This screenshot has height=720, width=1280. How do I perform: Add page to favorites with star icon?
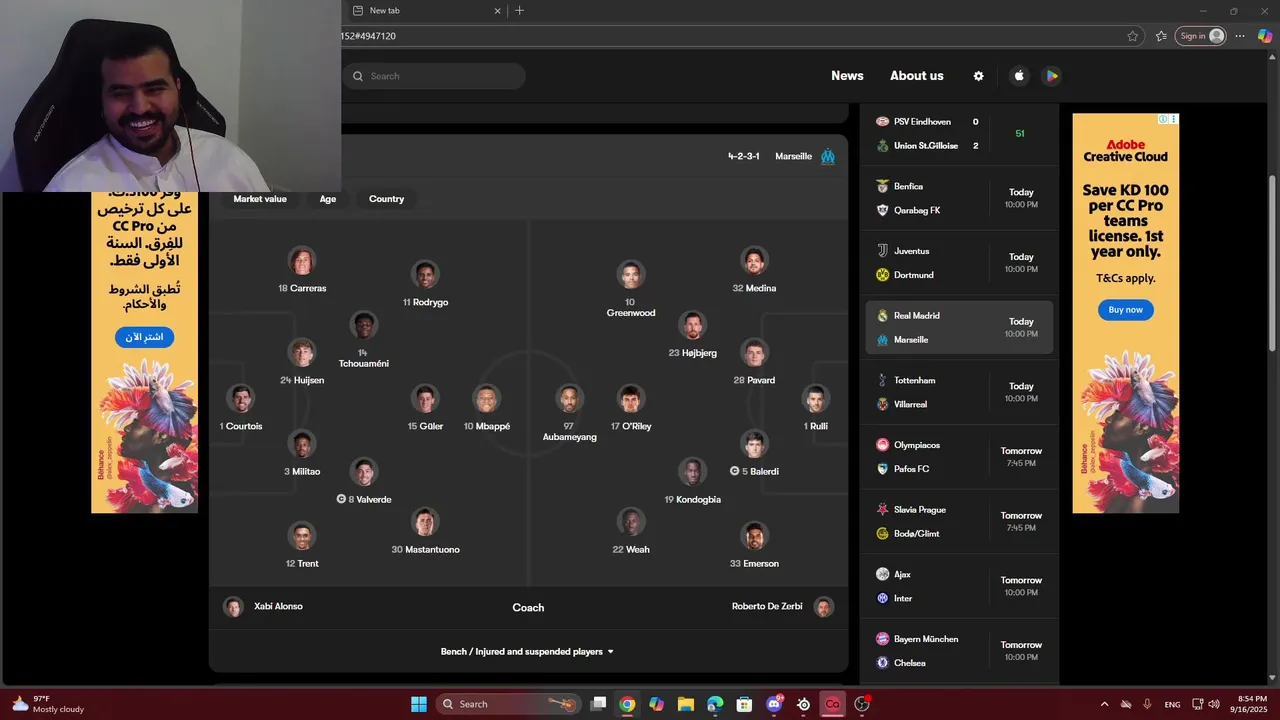tap(1132, 36)
